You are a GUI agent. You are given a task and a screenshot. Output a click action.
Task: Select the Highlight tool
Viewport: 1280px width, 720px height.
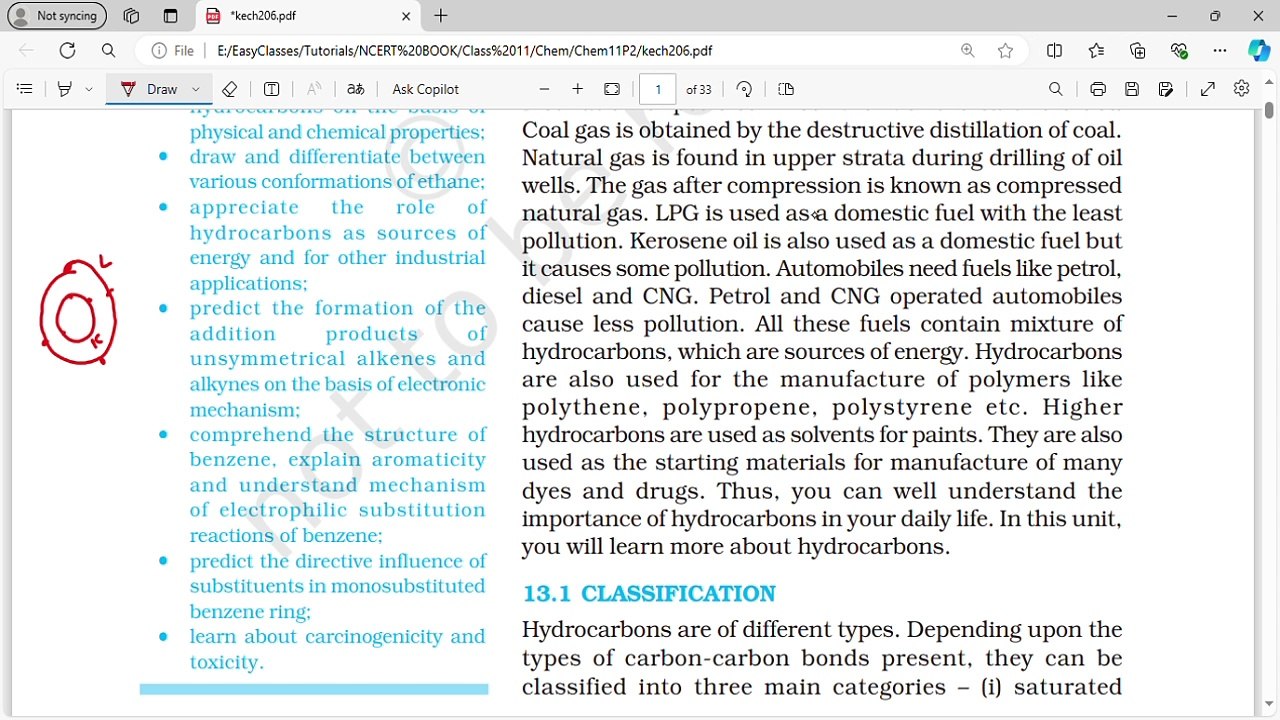point(65,89)
